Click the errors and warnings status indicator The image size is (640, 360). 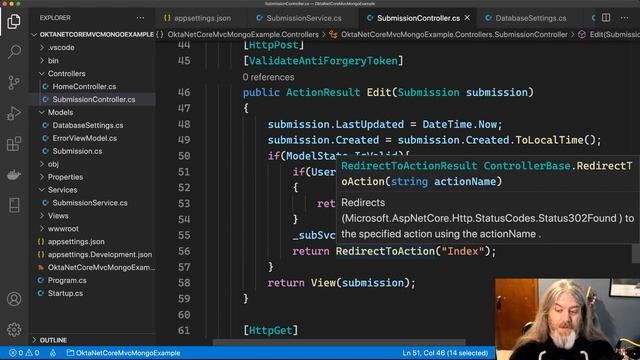tap(24, 353)
